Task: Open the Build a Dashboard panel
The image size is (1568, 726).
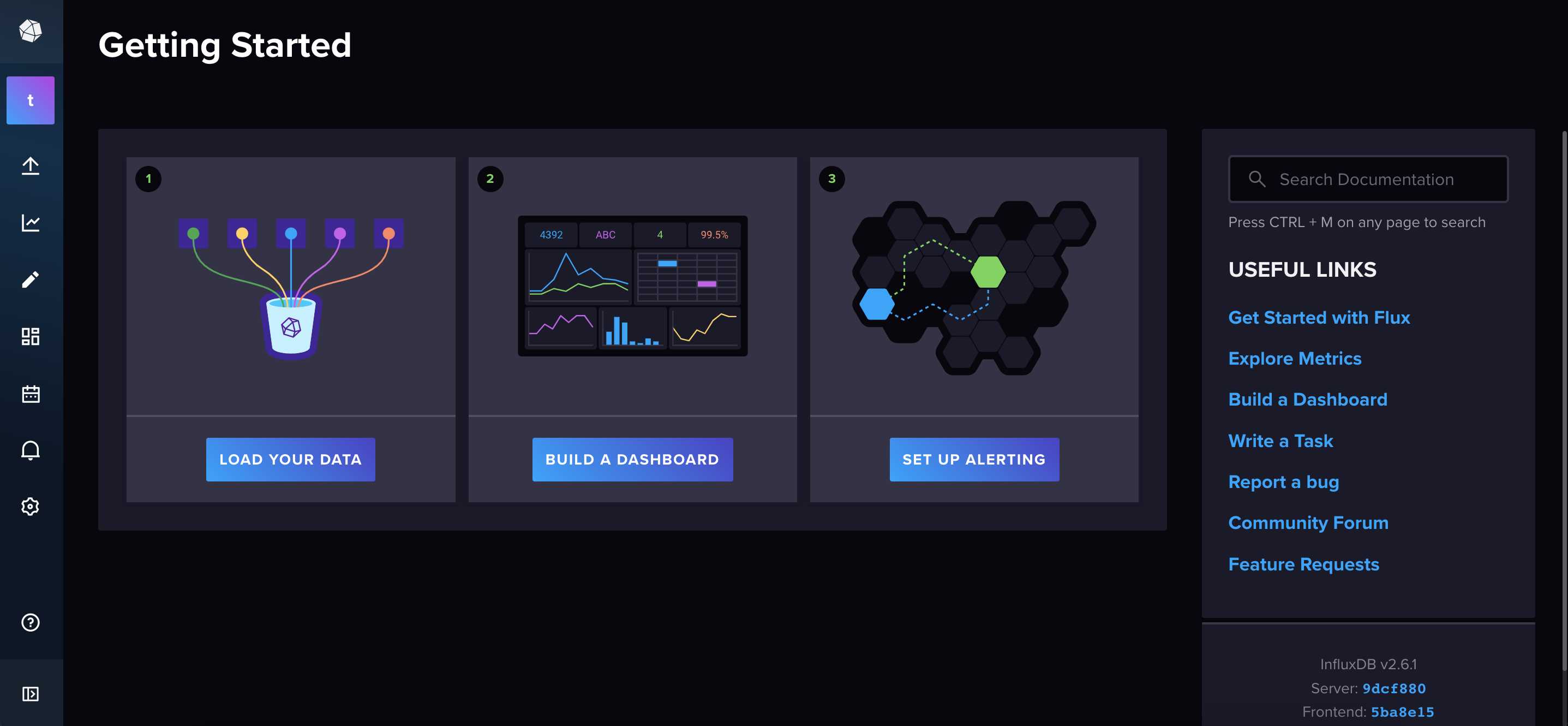Action: pos(632,459)
